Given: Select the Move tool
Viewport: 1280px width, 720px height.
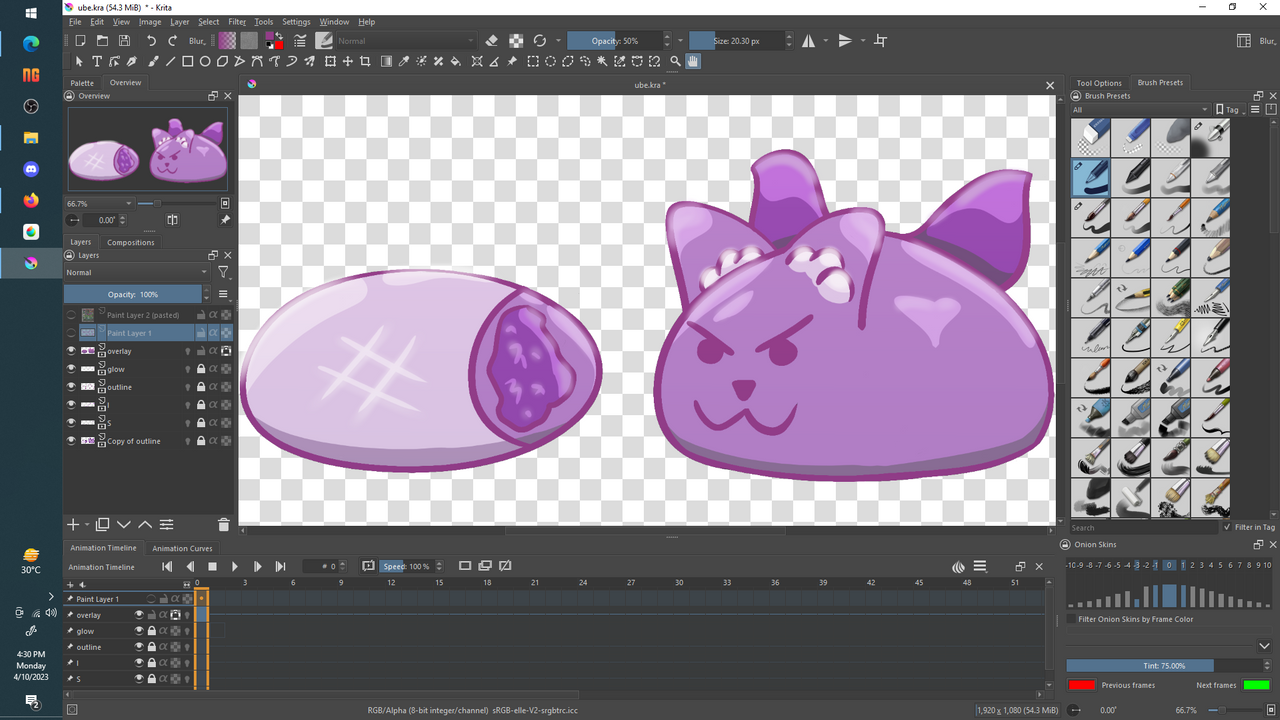Looking at the screenshot, I should 348,61.
